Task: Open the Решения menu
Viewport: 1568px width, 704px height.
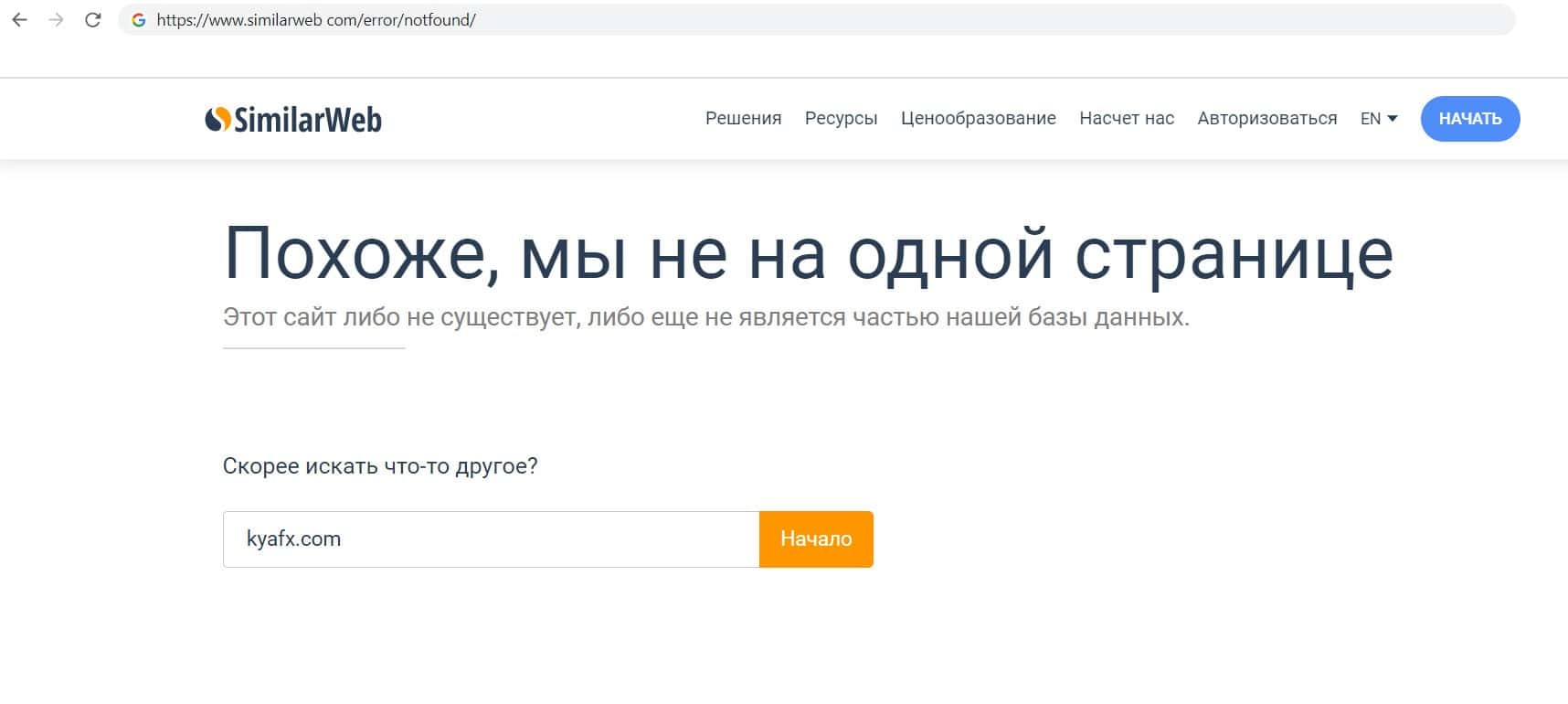Action: tap(743, 118)
